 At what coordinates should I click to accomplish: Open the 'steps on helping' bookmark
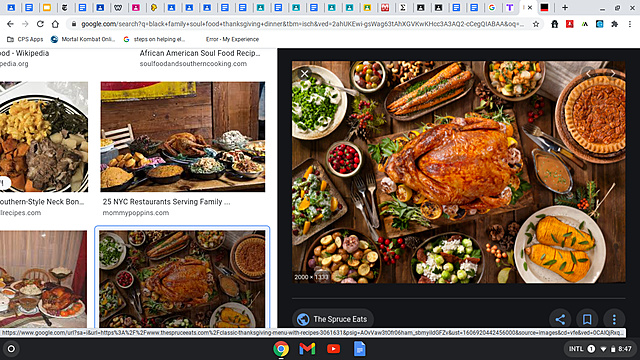154,39
